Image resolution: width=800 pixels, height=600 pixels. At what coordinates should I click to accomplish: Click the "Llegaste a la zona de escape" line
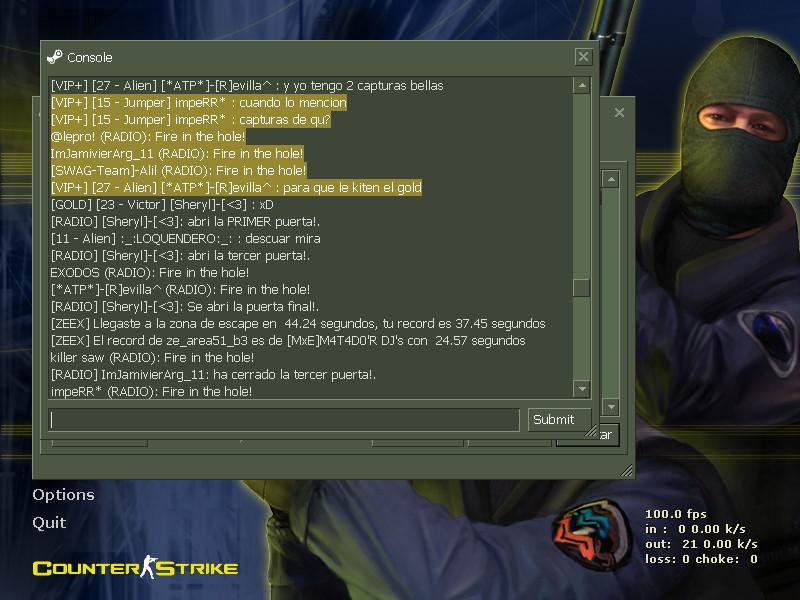[x=298, y=323]
